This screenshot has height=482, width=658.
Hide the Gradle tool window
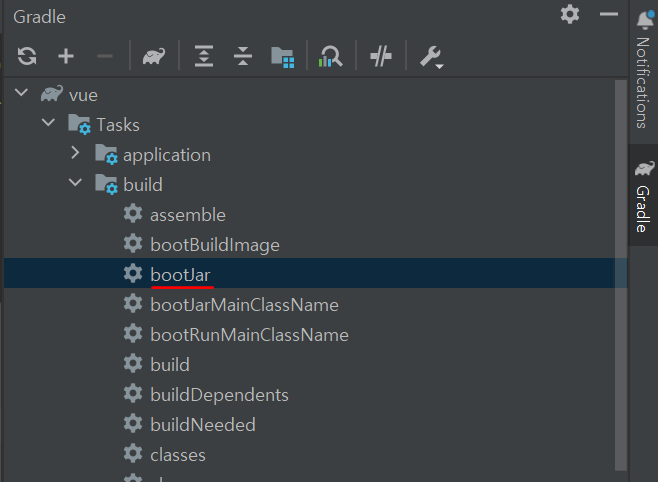coord(608,15)
